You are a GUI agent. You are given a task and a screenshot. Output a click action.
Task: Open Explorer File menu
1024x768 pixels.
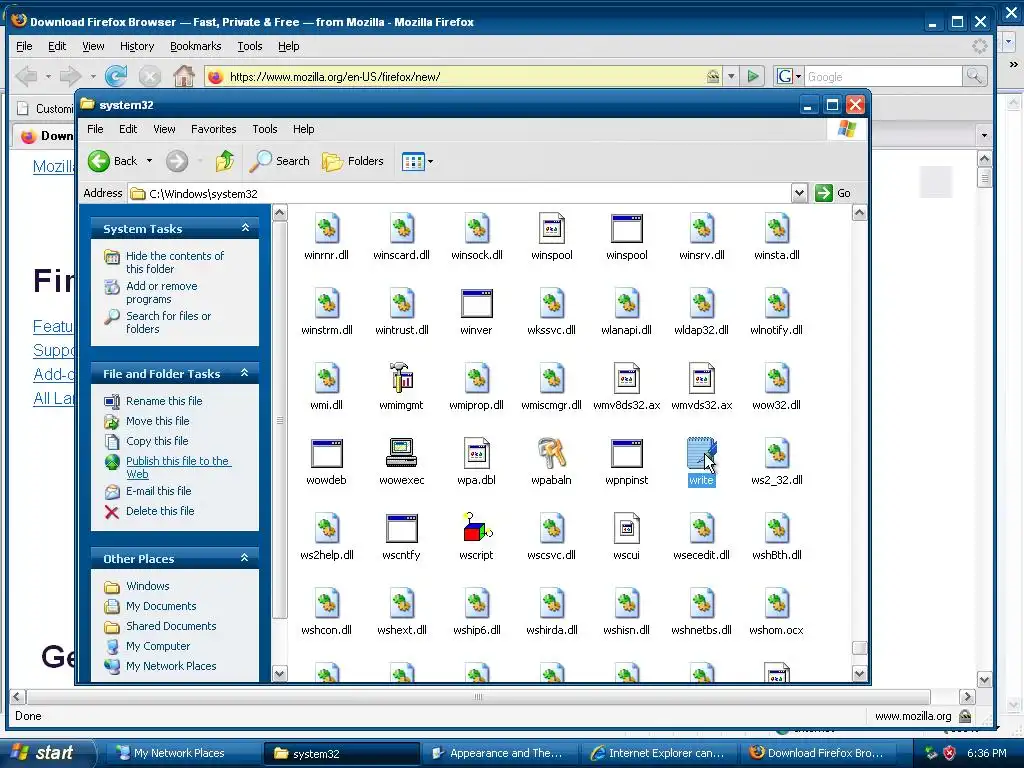(95, 129)
